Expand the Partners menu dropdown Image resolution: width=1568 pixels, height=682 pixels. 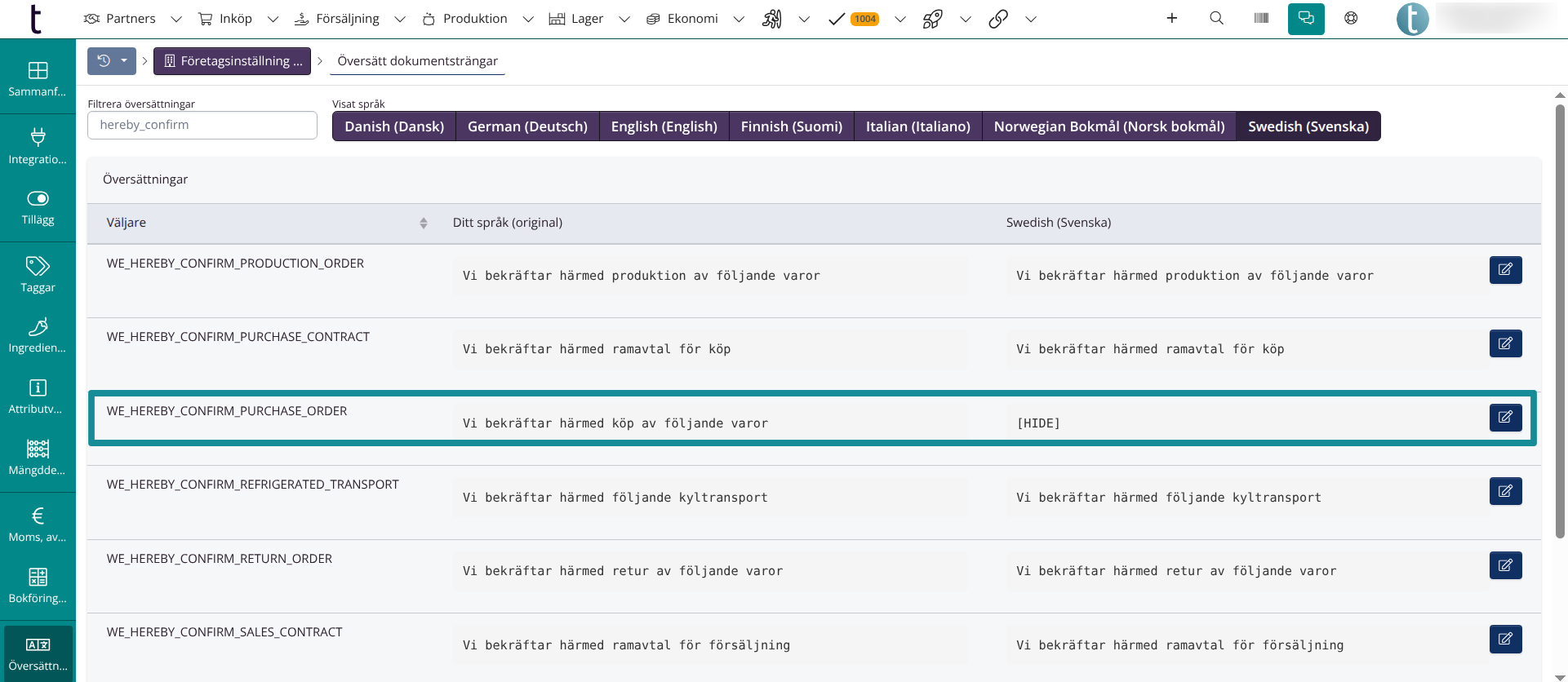175,19
